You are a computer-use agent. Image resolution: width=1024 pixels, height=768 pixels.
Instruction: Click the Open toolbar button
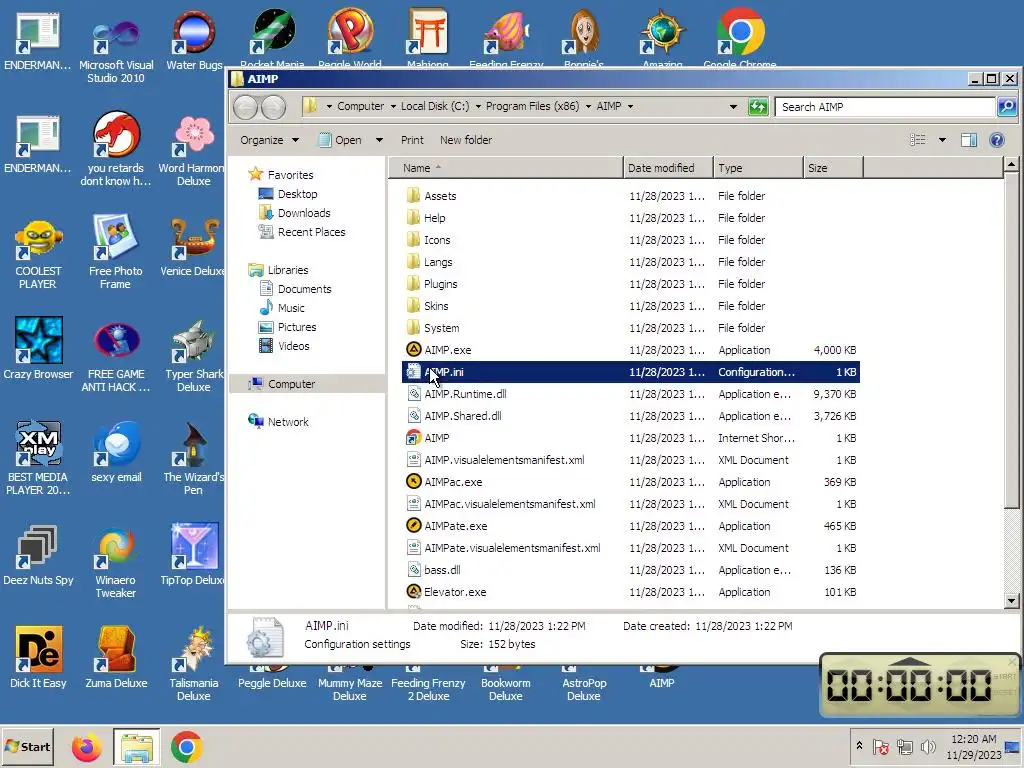pyautogui.click(x=340, y=140)
